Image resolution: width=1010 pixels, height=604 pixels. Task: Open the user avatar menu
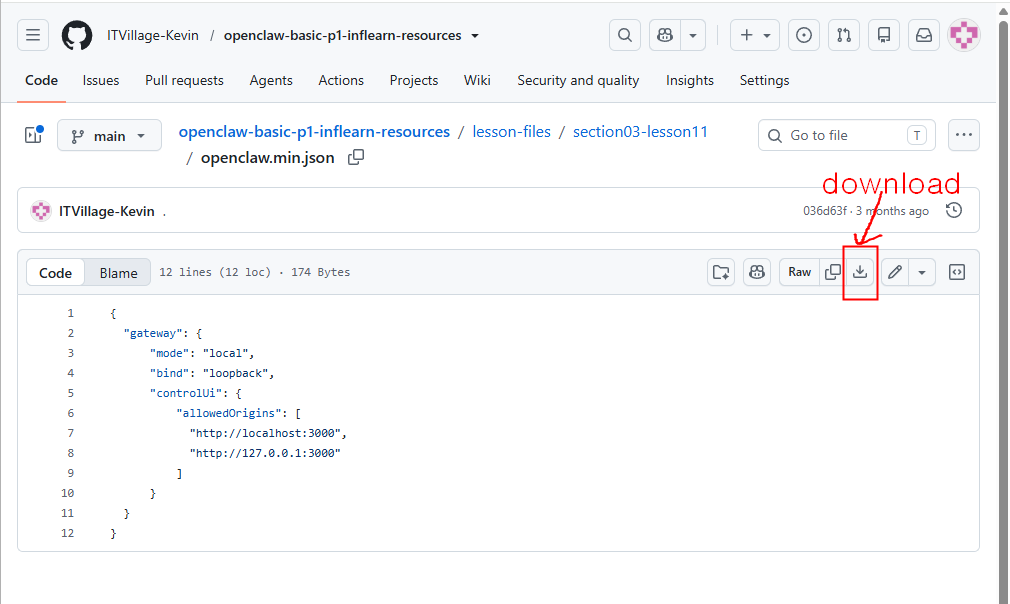(x=964, y=35)
